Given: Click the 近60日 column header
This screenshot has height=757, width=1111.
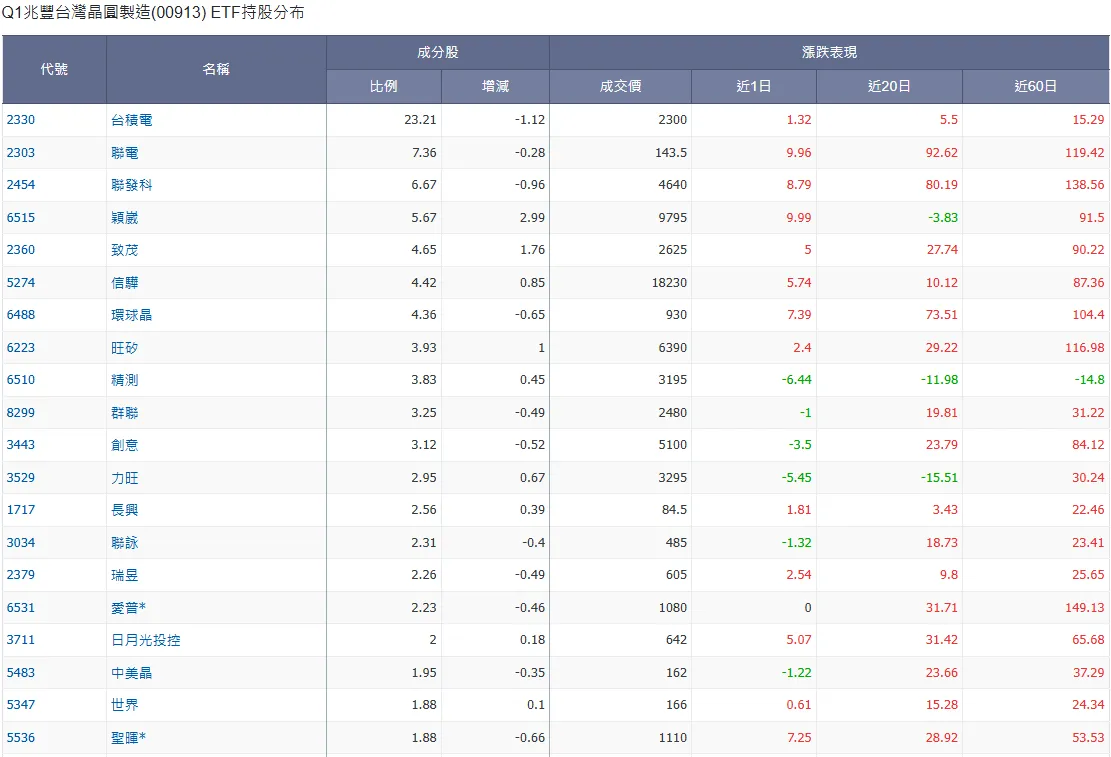Looking at the screenshot, I should (1036, 86).
